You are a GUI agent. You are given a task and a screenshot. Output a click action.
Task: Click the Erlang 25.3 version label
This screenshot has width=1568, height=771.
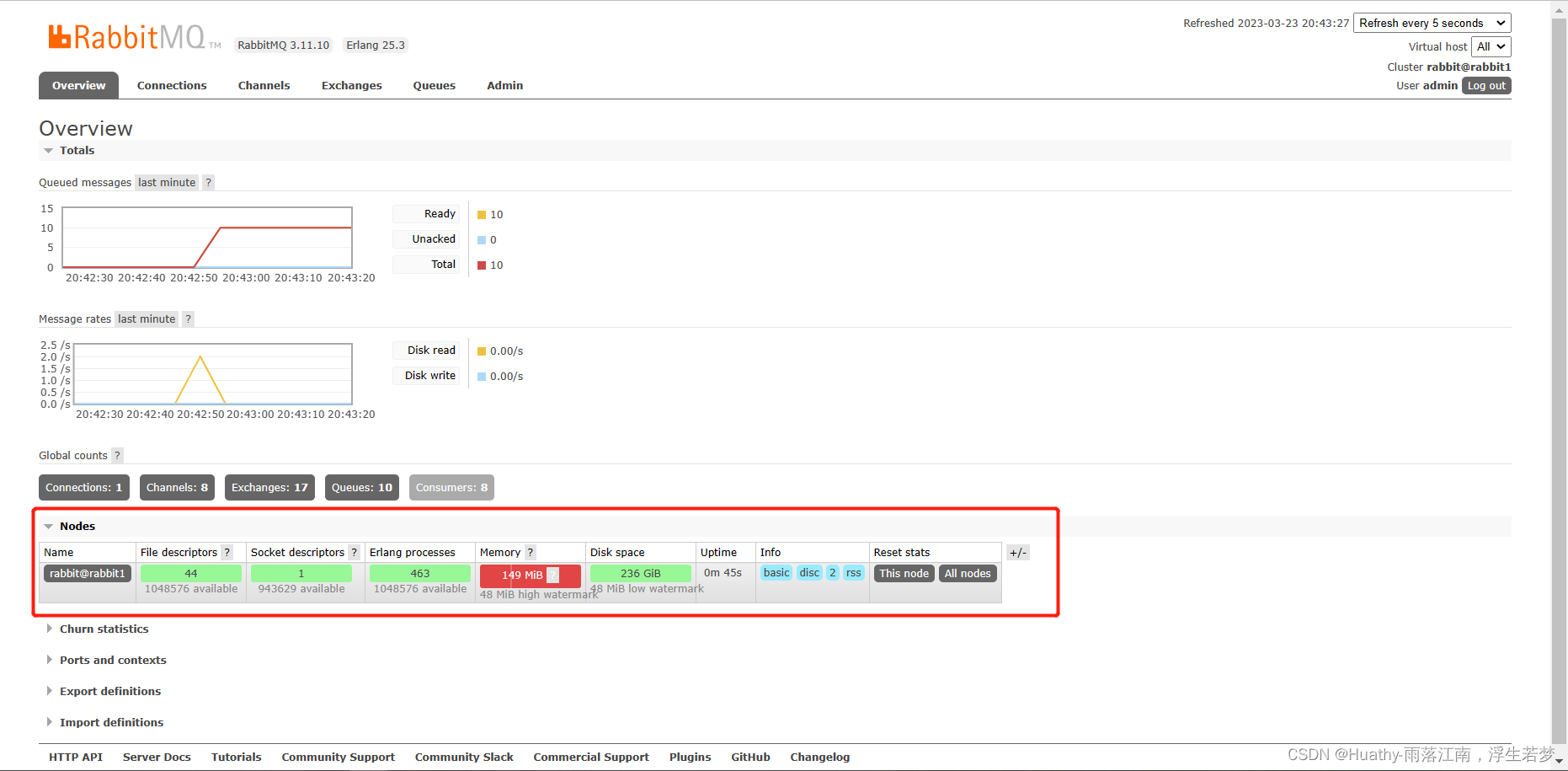[x=376, y=46]
